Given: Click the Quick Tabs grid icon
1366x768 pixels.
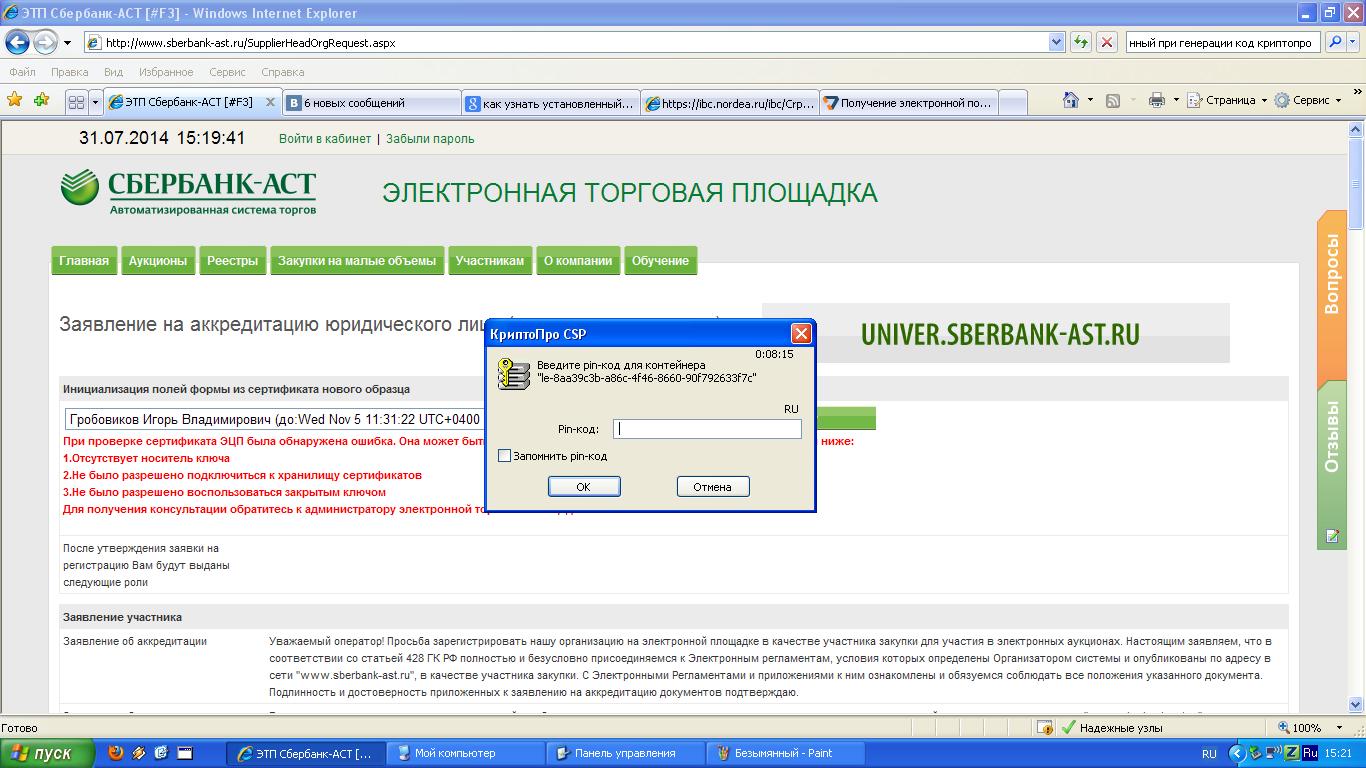Looking at the screenshot, I should (x=76, y=102).
